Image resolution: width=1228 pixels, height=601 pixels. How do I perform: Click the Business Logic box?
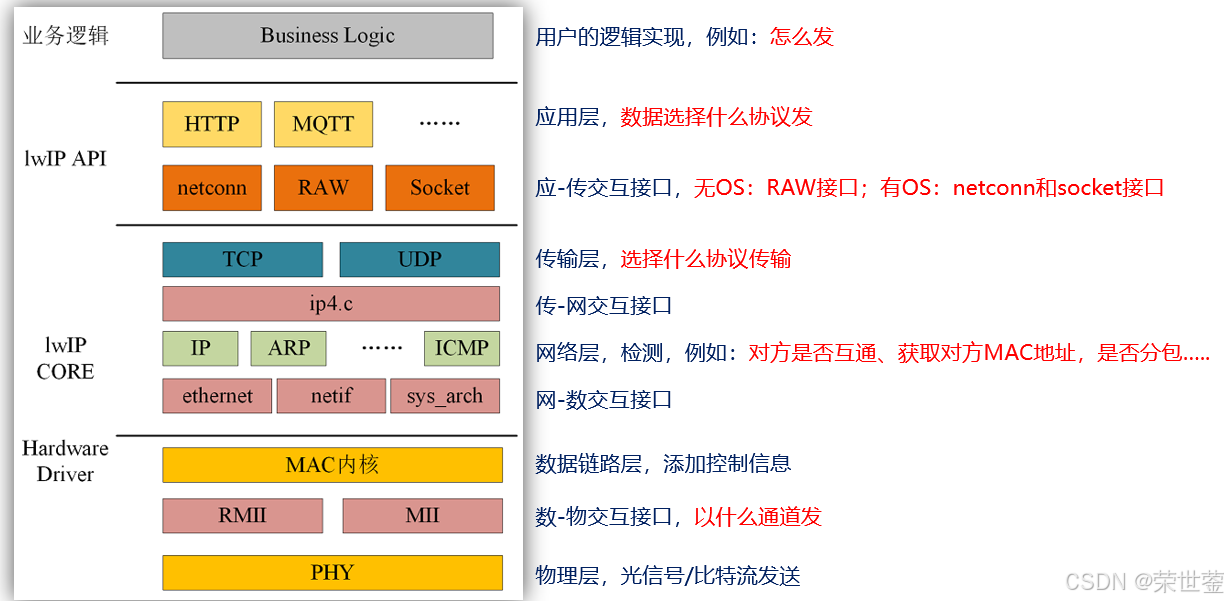[328, 35]
